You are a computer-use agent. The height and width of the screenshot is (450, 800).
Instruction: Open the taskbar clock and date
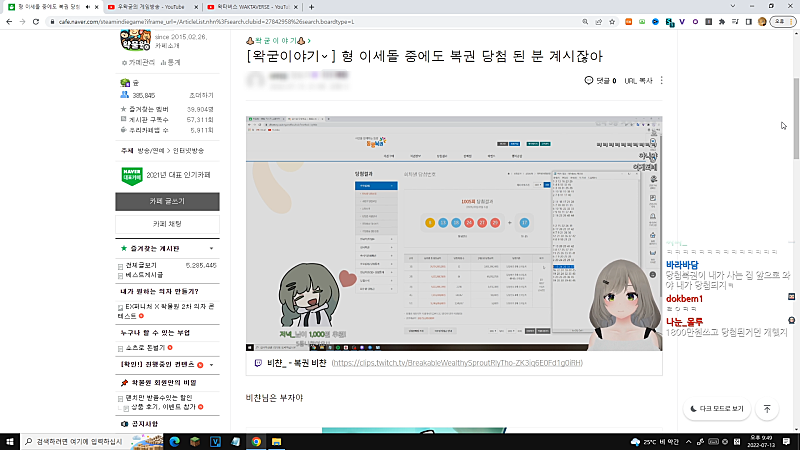coord(761,441)
